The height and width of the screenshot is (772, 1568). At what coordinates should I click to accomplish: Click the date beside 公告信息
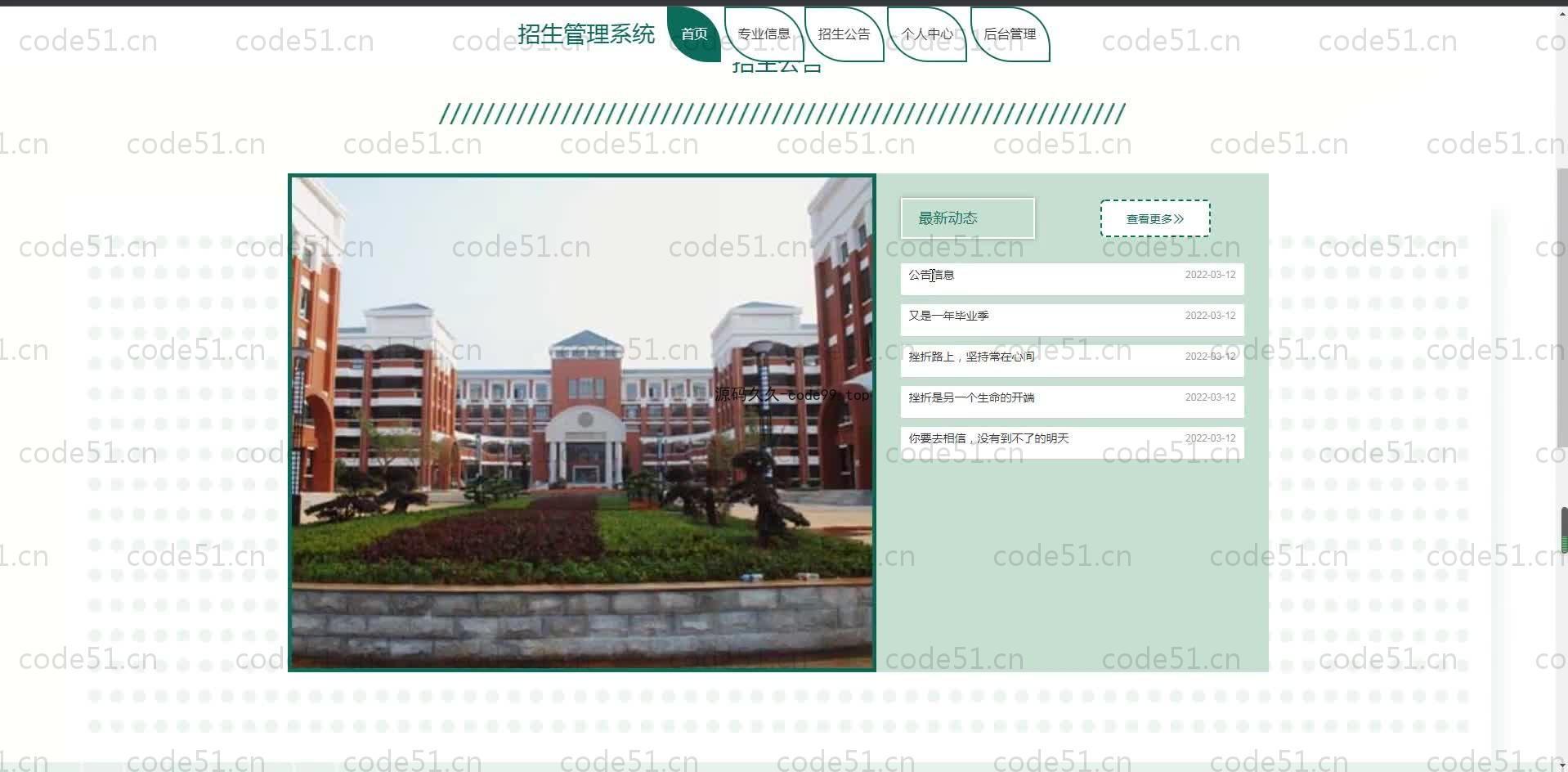[x=1210, y=275]
